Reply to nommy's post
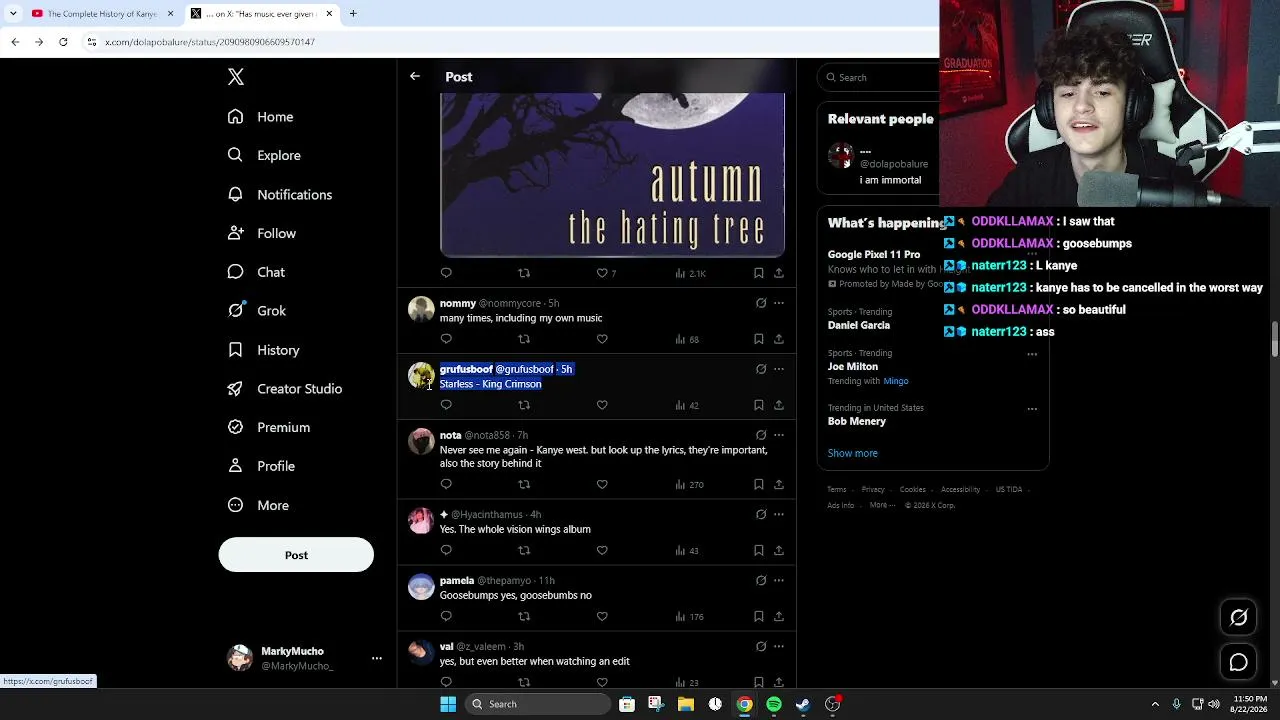Image resolution: width=1280 pixels, height=720 pixels. coord(446,339)
